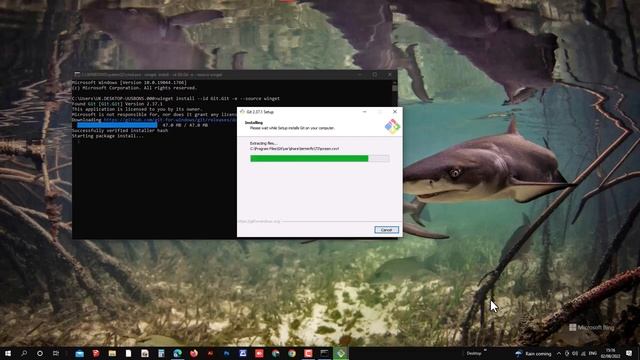Open taskbar Search

(x=24, y=353)
